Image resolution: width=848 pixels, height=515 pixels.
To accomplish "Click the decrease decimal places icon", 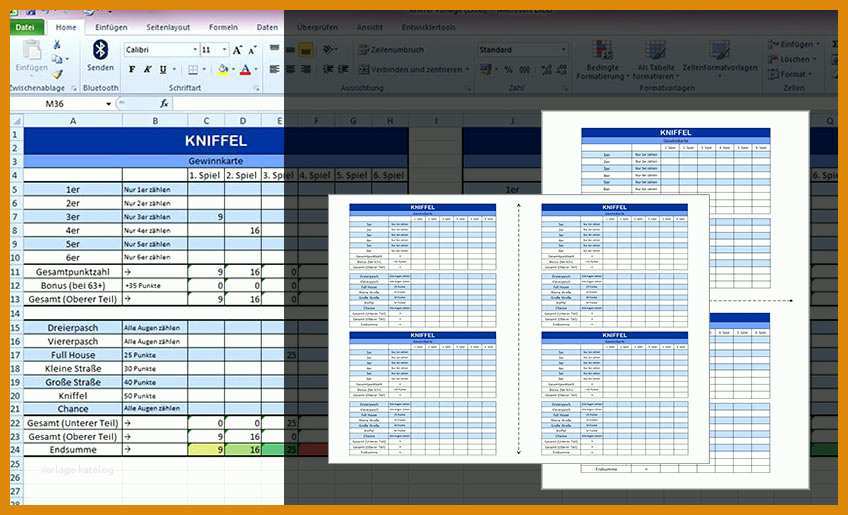I will point(562,70).
